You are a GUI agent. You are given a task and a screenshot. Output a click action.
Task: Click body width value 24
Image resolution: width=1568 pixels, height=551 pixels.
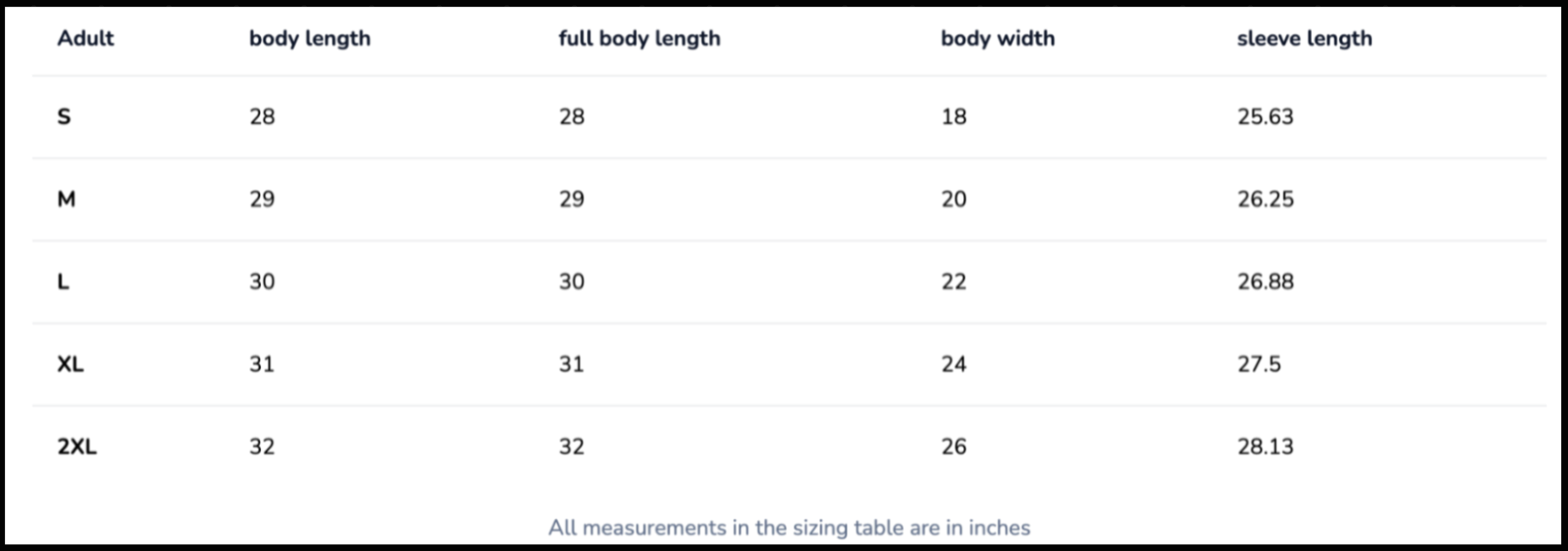click(954, 364)
